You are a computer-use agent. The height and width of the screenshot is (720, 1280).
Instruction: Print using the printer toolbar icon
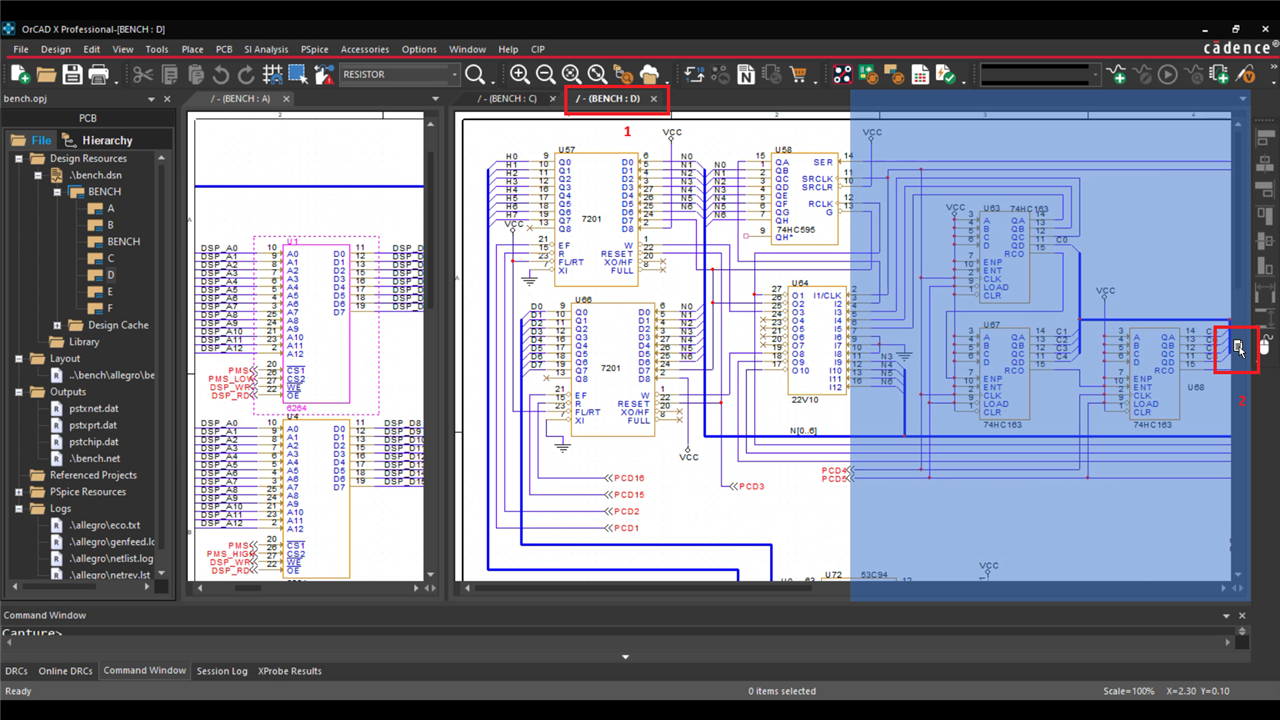tap(98, 74)
